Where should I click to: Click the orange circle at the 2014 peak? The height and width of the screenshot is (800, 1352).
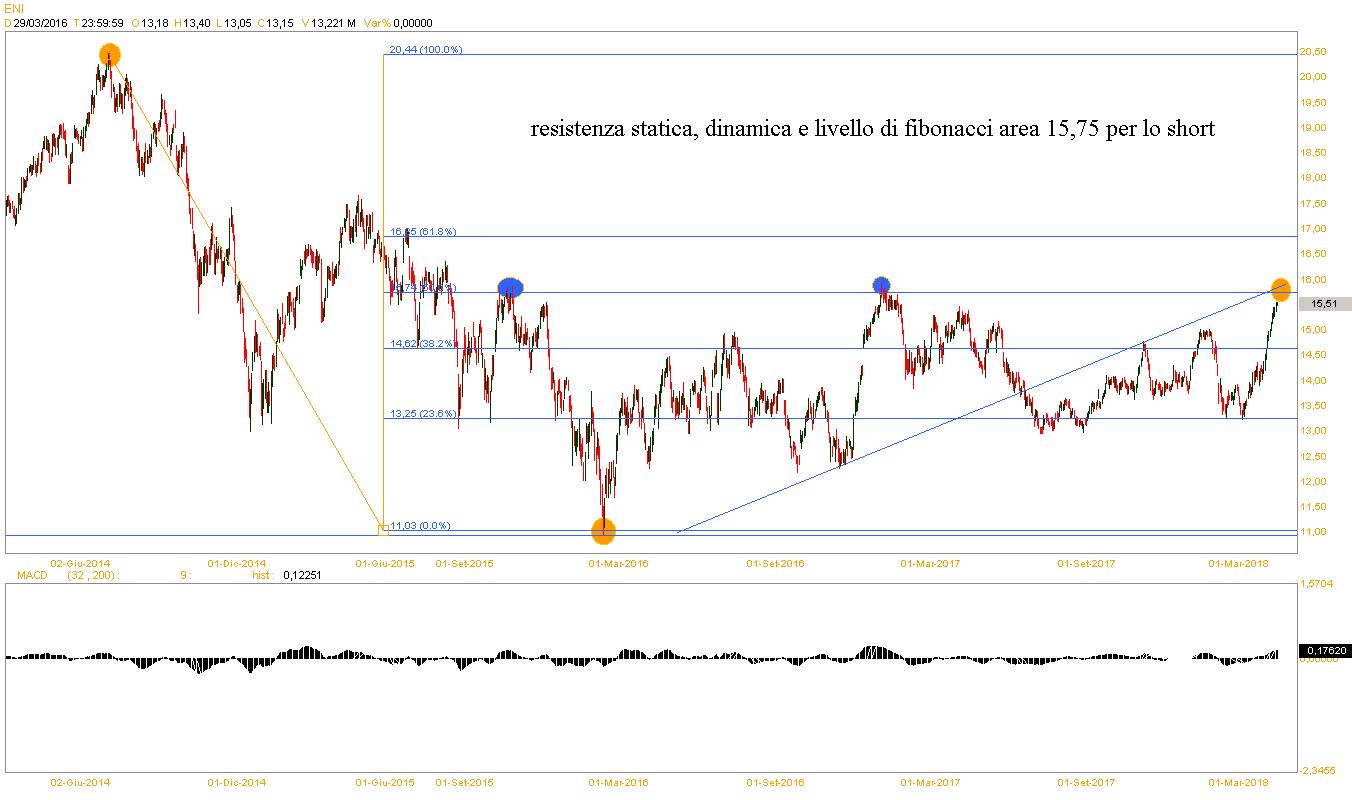pos(109,55)
